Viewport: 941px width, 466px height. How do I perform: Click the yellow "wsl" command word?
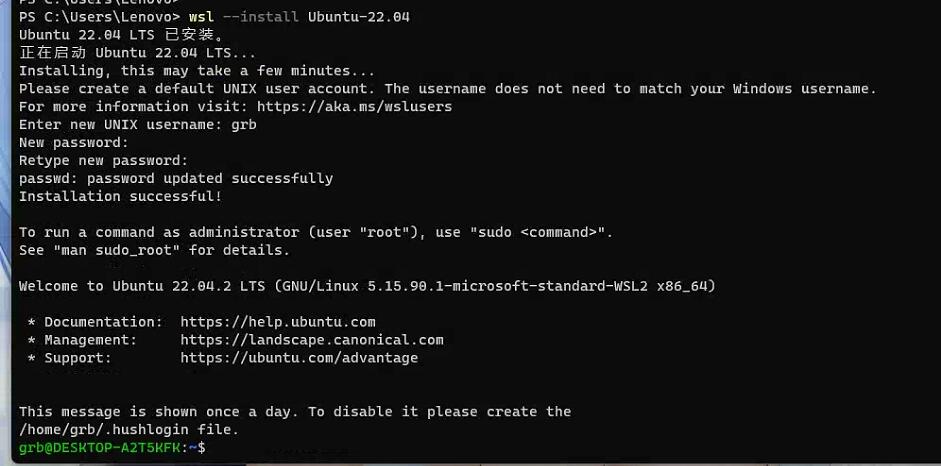pyautogui.click(x=201, y=17)
